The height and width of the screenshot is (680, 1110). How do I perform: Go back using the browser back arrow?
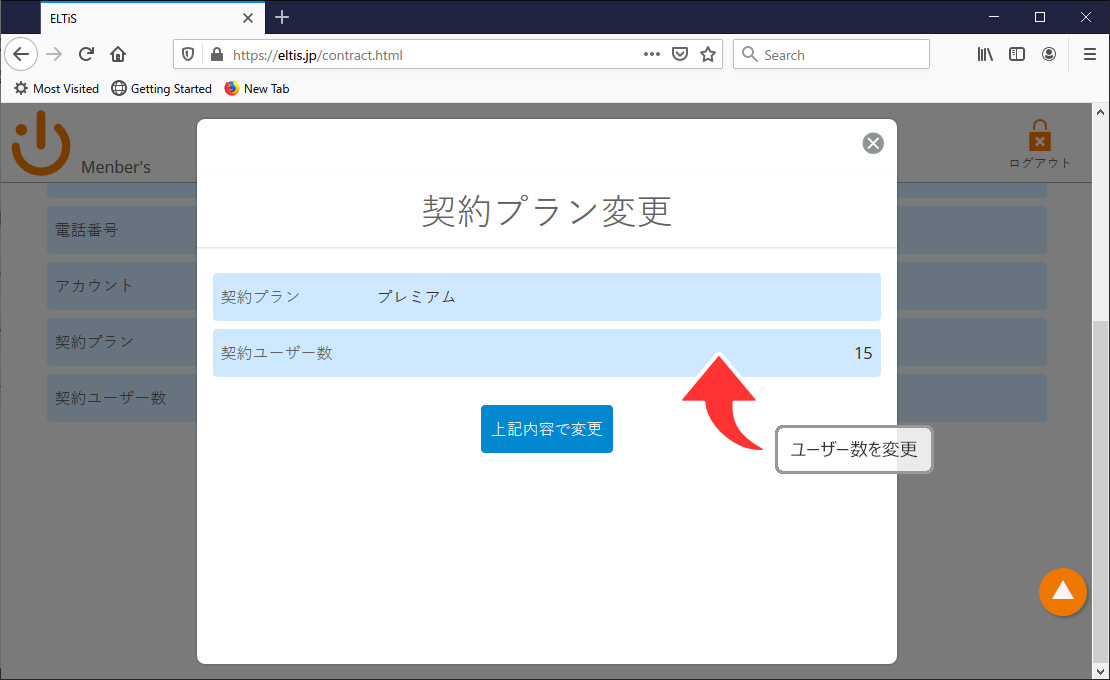pyautogui.click(x=21, y=54)
